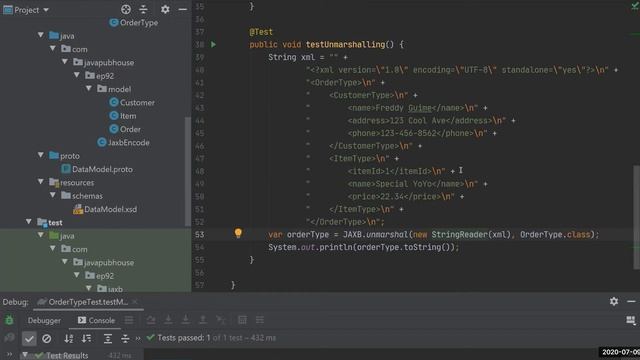Toggle sort tests by duration

[87, 338]
